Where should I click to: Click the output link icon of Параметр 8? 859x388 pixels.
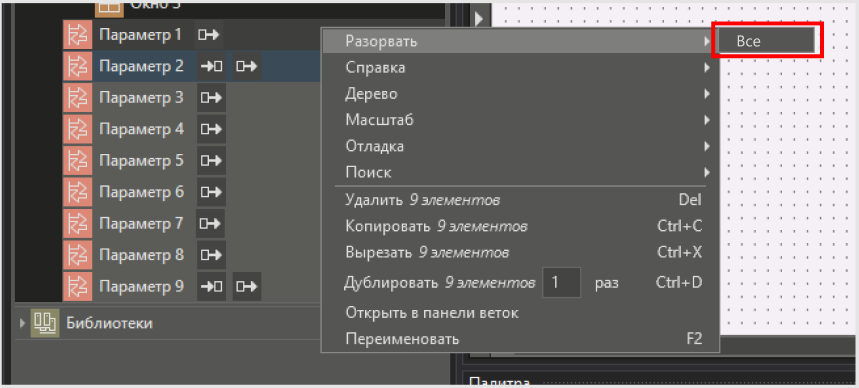(211, 255)
